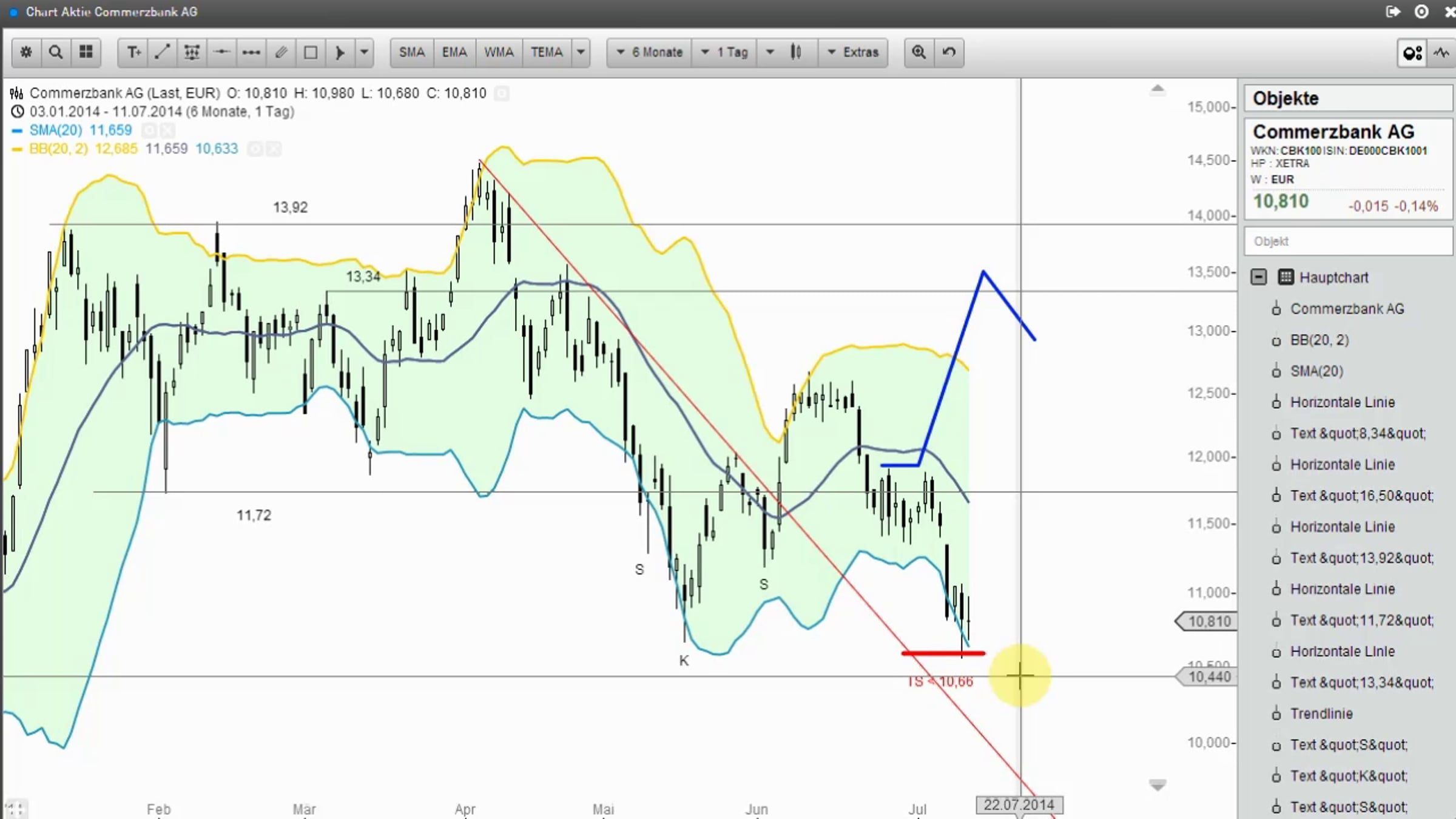
Task: Add WMA indicator
Action: (499, 52)
